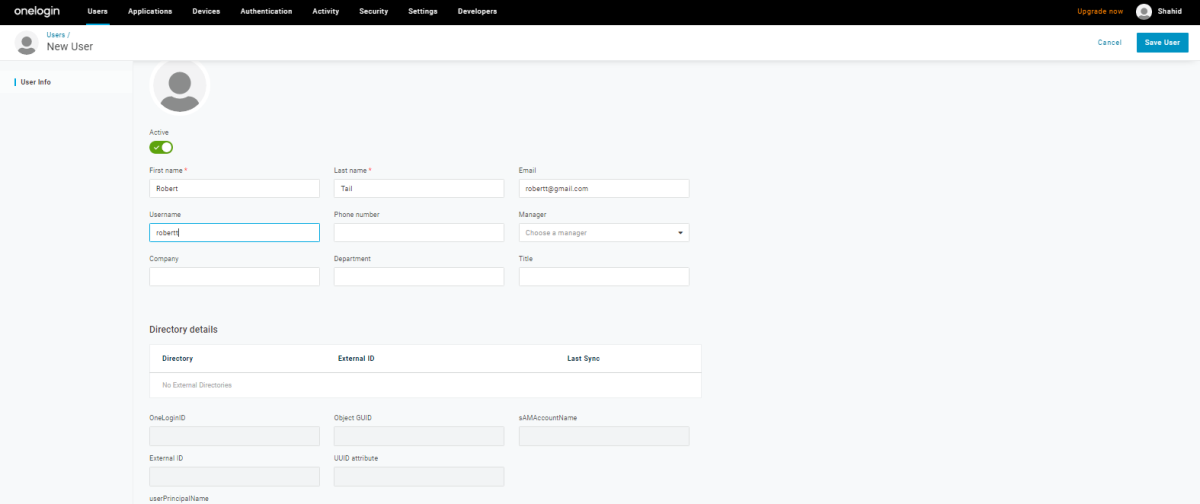Click the Phone number input field

(418, 232)
